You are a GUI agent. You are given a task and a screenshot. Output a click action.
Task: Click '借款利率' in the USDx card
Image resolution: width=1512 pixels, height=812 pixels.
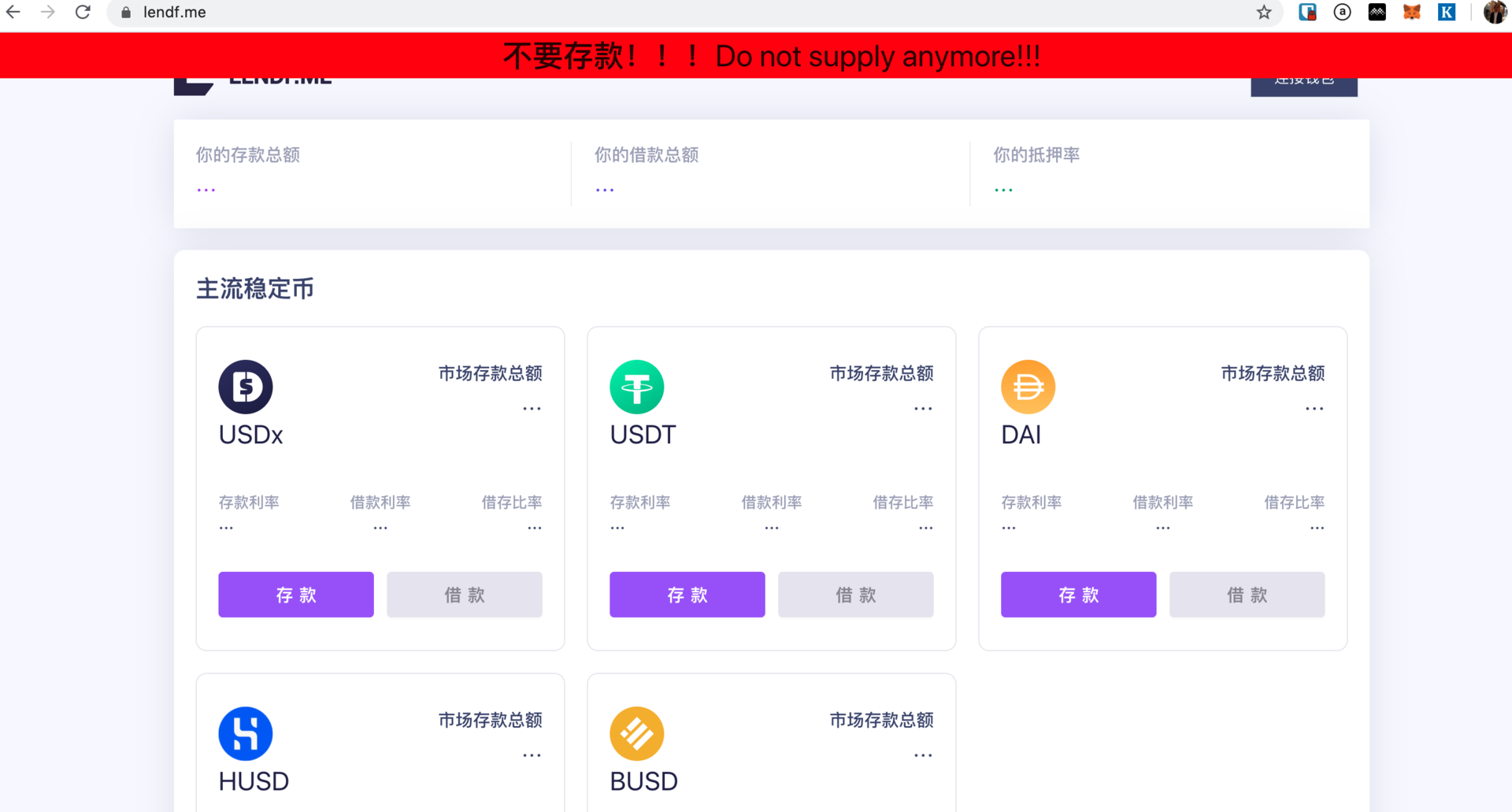click(380, 502)
